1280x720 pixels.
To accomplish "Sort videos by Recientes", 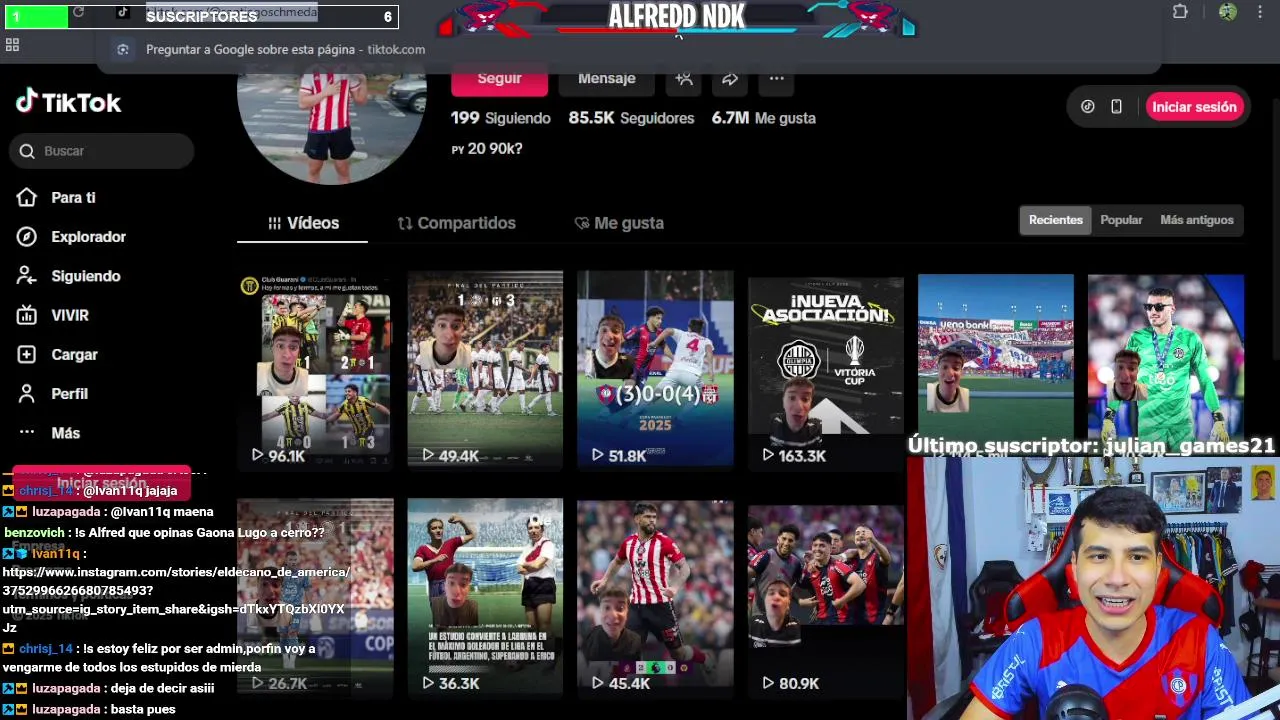I will (x=1056, y=220).
